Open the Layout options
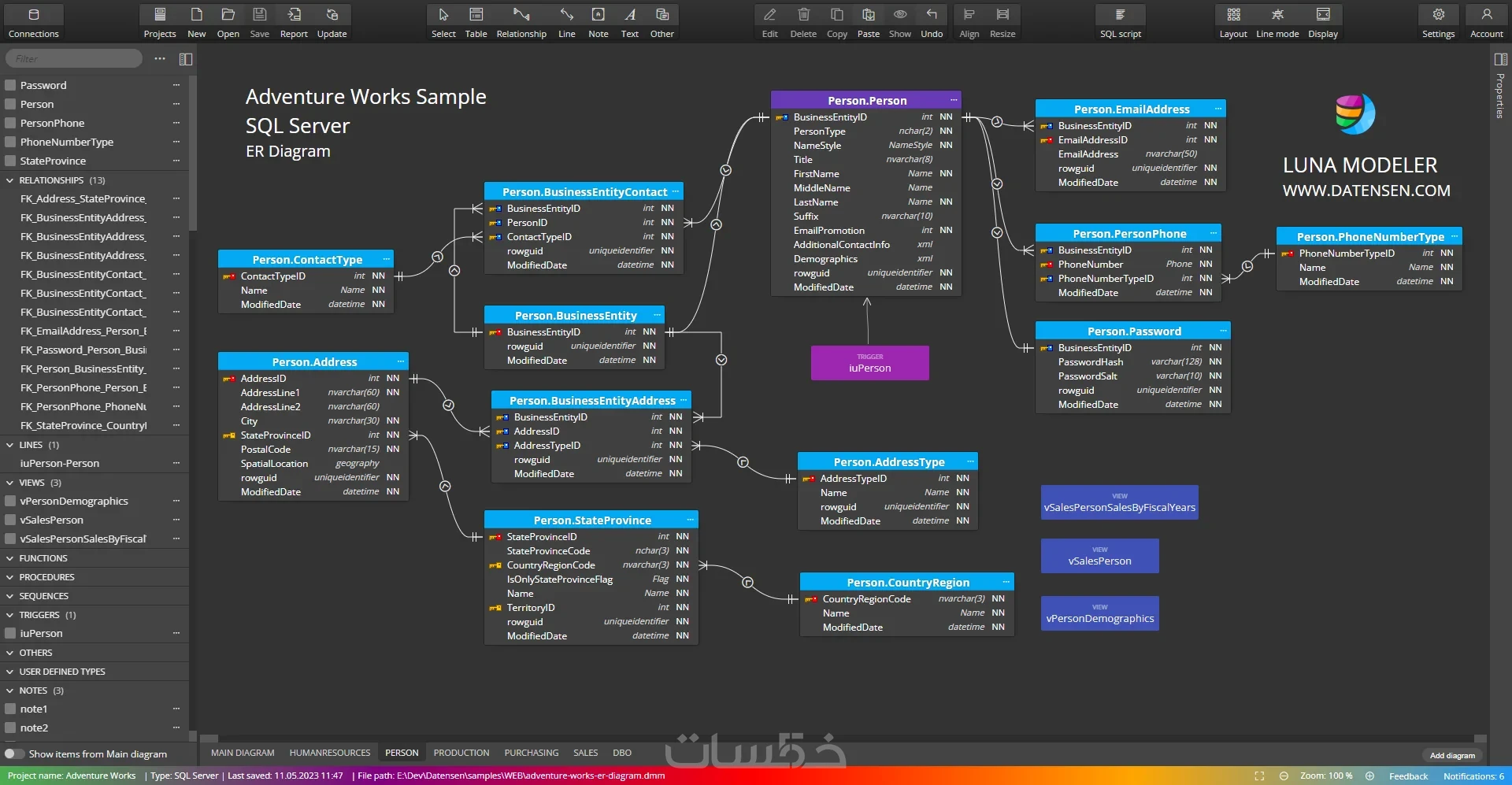This screenshot has height=785, width=1512. pos(1233,22)
